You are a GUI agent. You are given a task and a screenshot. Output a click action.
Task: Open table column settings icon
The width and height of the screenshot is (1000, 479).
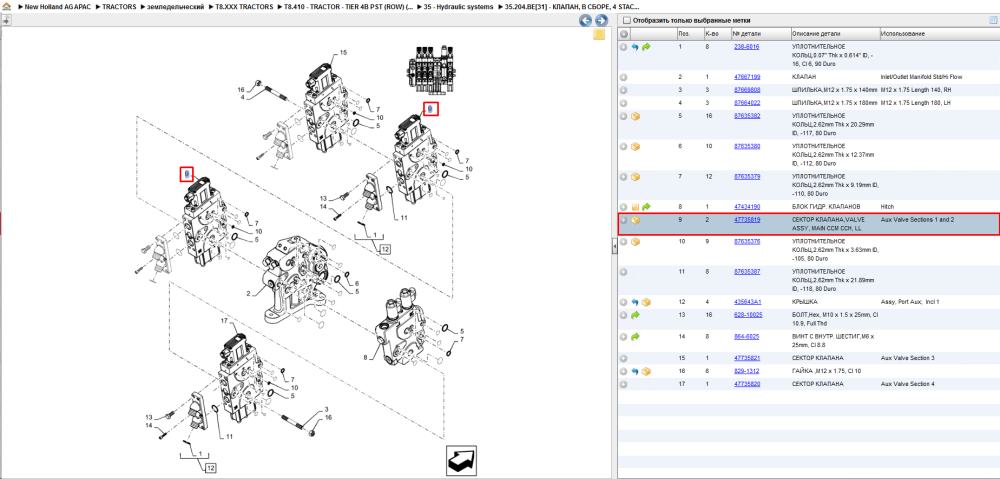pyautogui.click(x=992, y=20)
